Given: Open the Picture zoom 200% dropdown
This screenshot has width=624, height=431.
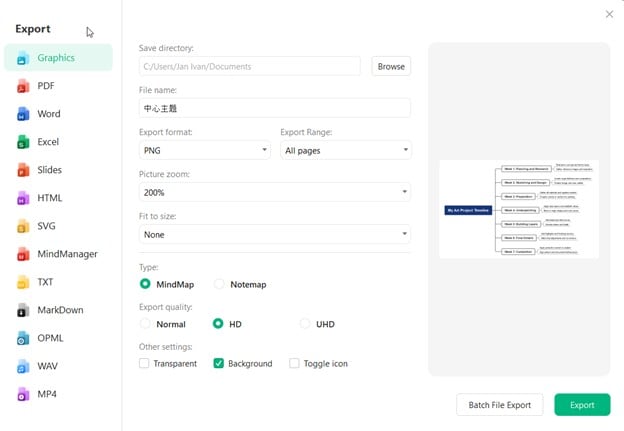Looking at the screenshot, I should point(275,192).
